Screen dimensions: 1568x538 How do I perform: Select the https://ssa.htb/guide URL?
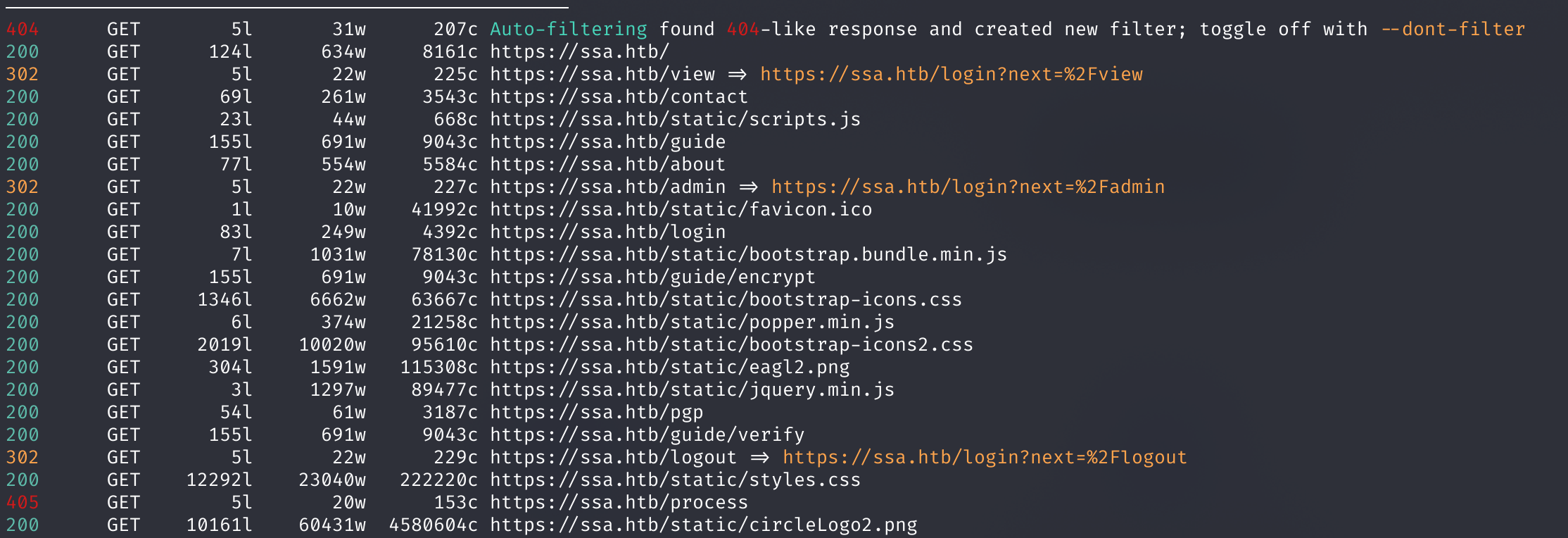pos(608,142)
